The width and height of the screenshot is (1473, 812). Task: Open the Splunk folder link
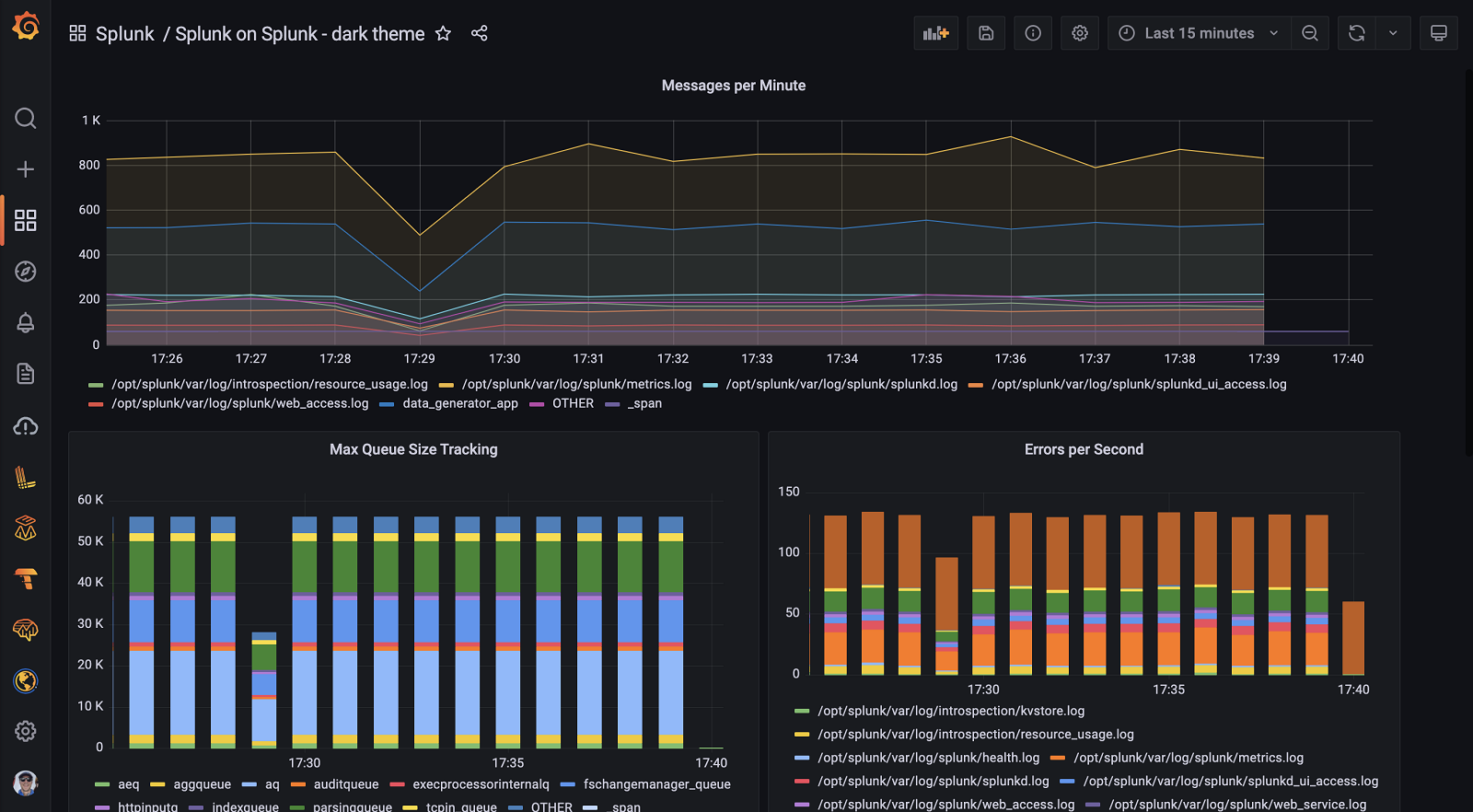tap(125, 34)
